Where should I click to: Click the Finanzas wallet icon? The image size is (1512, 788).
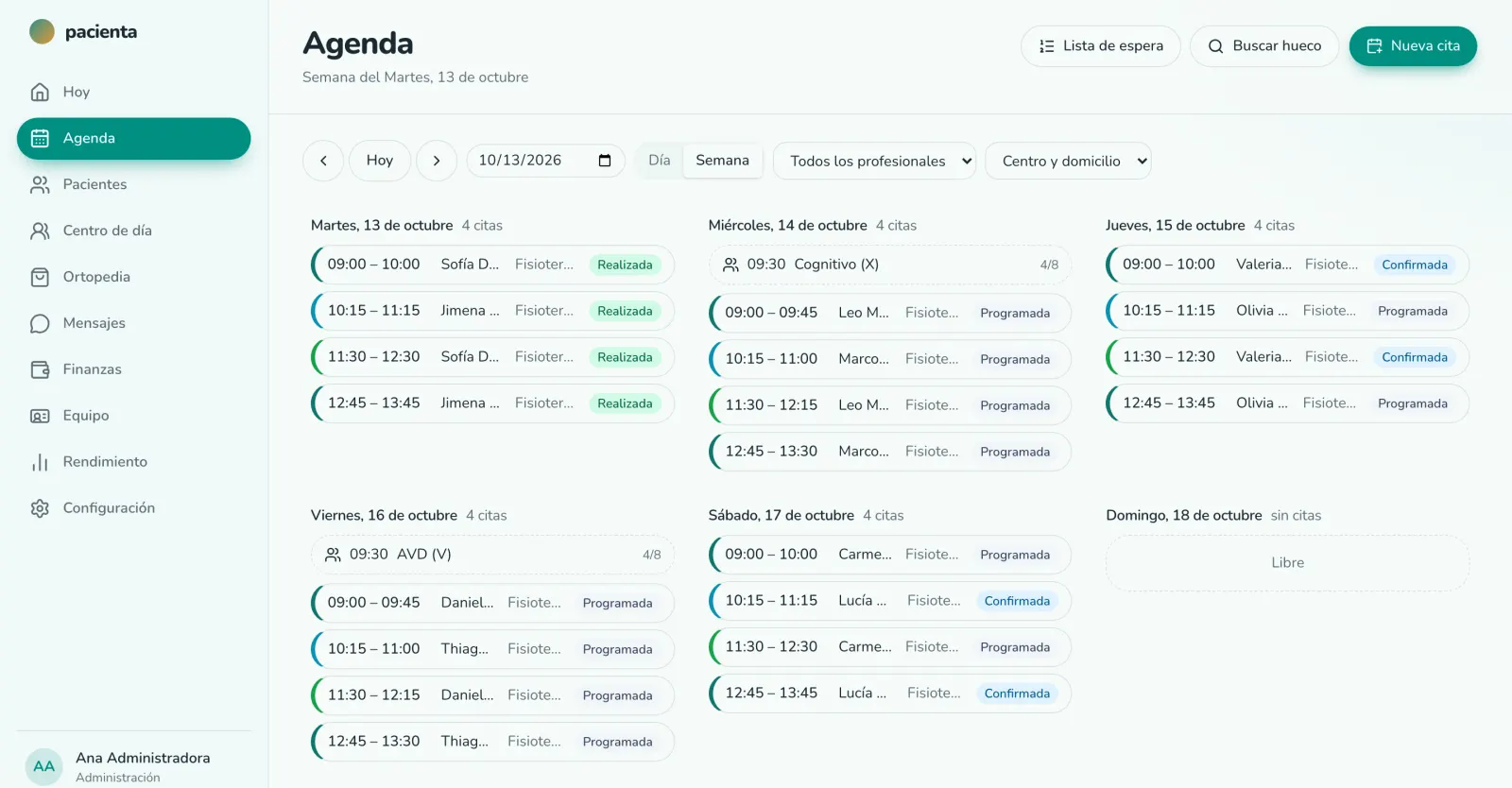coord(40,369)
